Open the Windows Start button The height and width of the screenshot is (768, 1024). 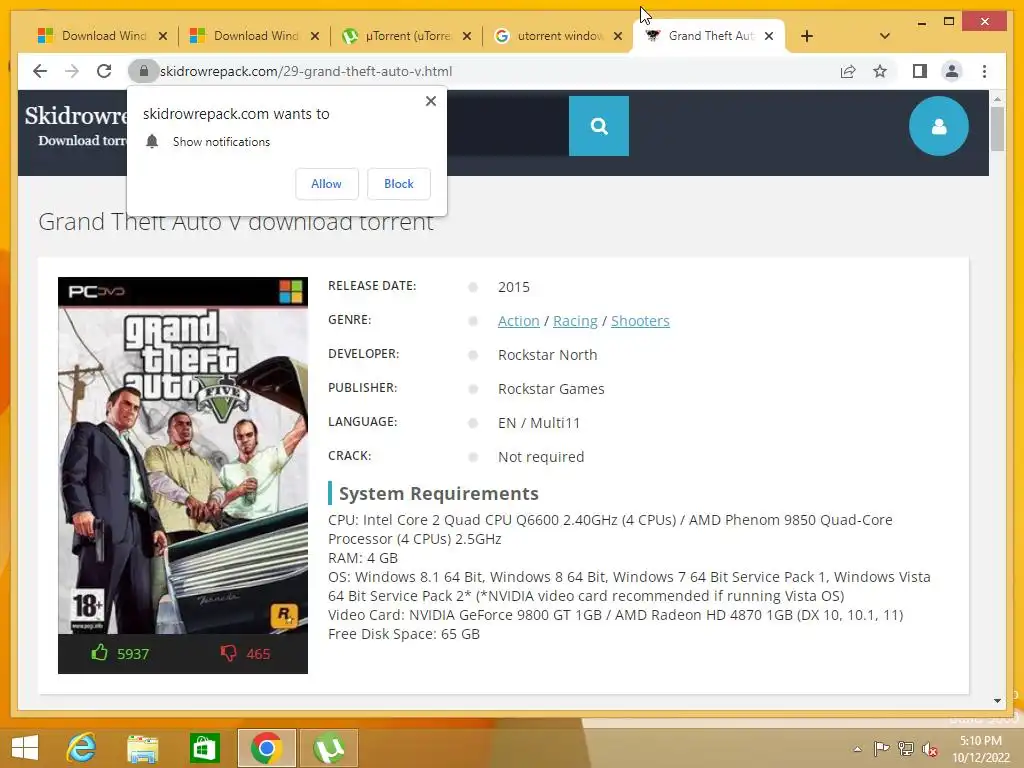(25, 748)
